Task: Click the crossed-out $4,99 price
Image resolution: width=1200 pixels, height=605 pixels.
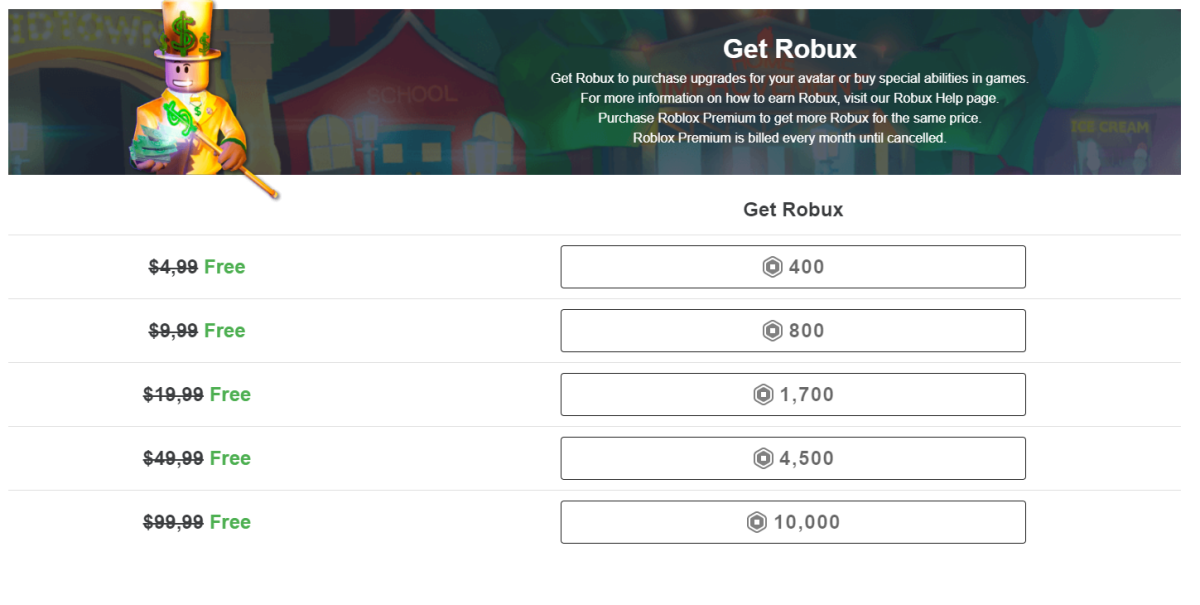Action: pos(173,267)
